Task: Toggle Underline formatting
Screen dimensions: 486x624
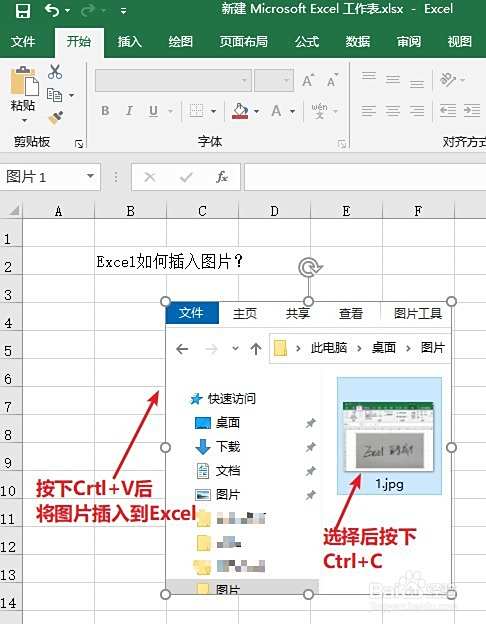Action: coord(153,111)
